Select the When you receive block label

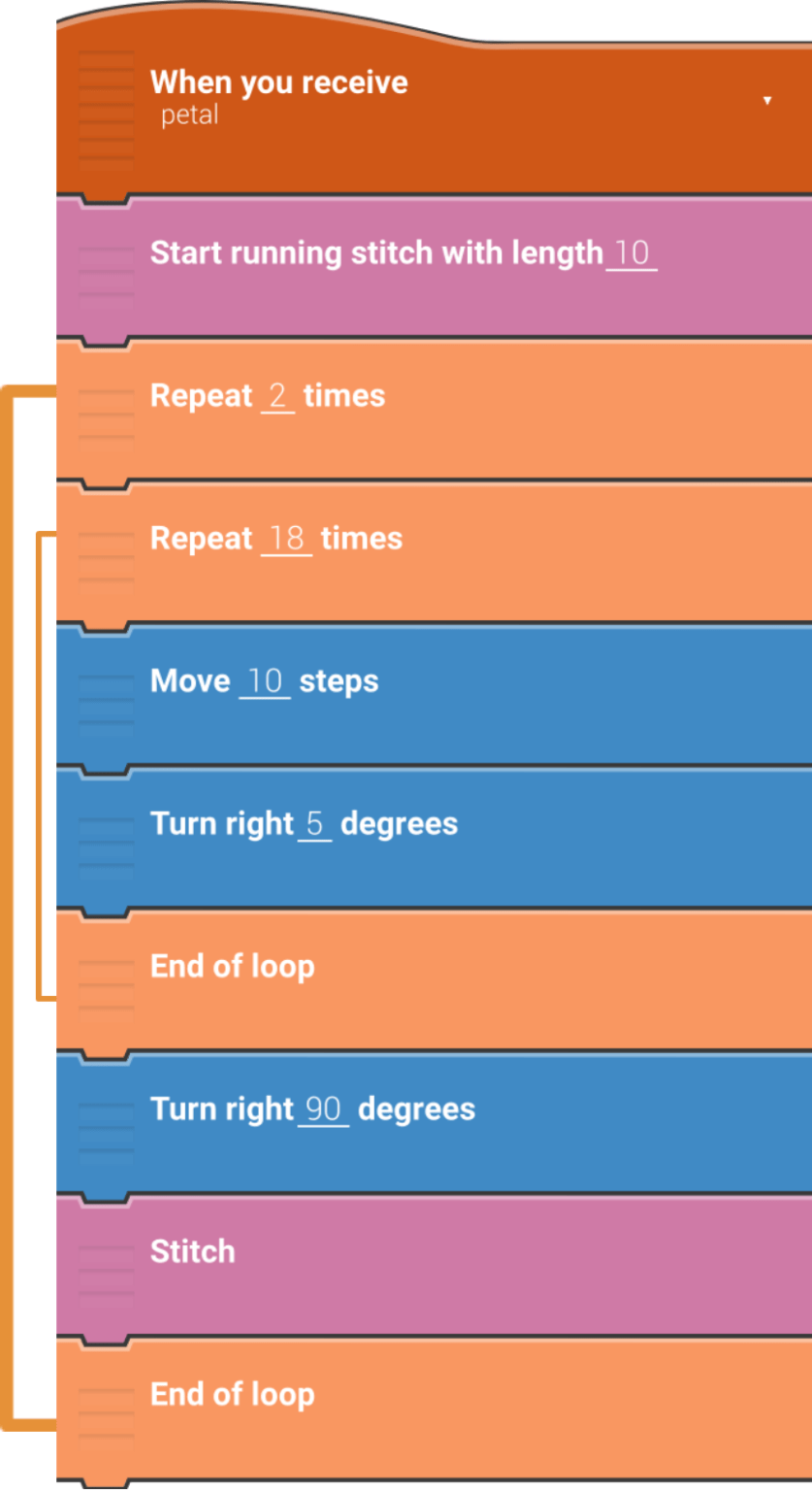coord(278,83)
